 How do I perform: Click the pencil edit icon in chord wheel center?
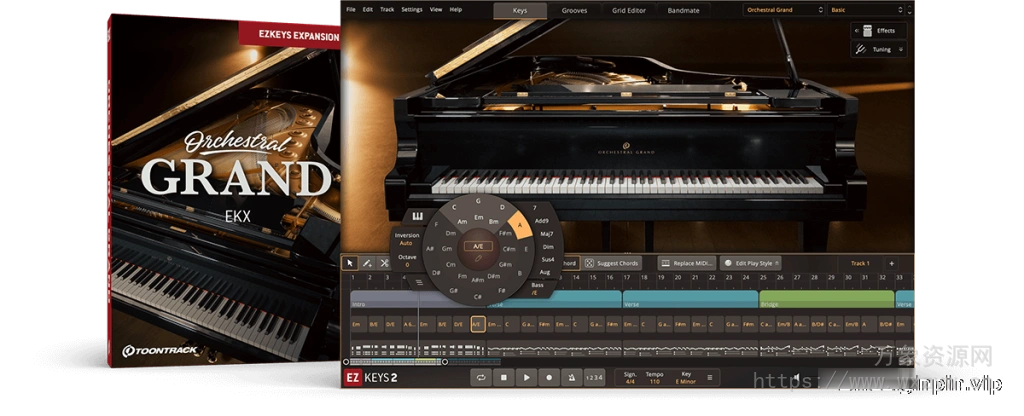478,260
